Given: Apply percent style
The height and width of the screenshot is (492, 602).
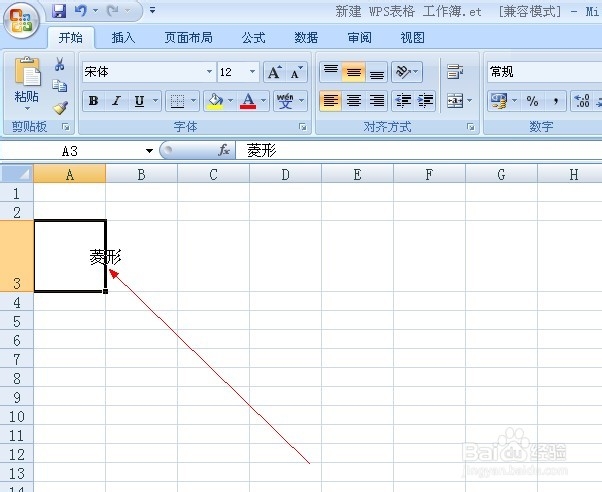Looking at the screenshot, I should coord(532,101).
